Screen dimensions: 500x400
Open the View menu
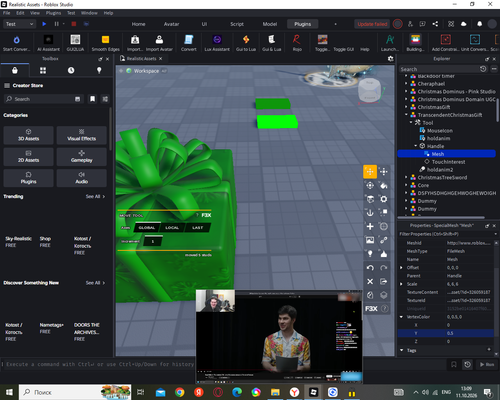tap(35, 13)
